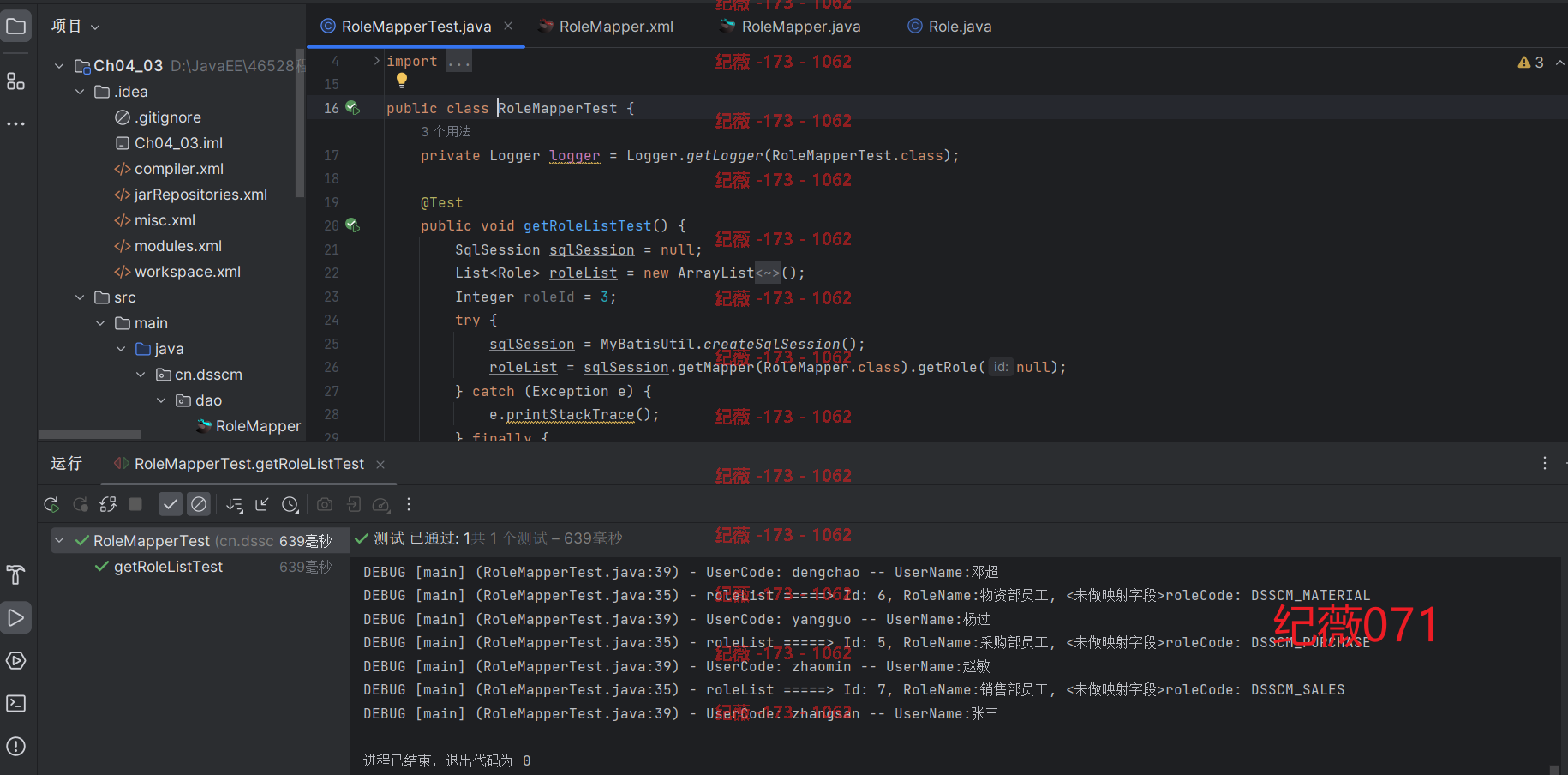
Task: Run test via gutter icon on line 20
Action: pos(352,225)
